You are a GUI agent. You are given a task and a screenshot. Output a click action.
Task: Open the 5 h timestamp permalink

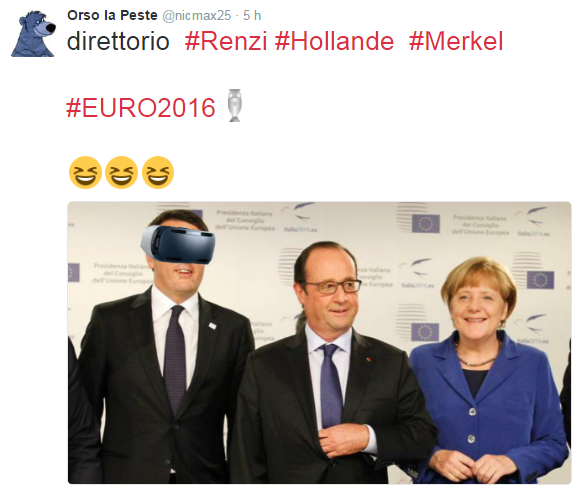click(252, 16)
